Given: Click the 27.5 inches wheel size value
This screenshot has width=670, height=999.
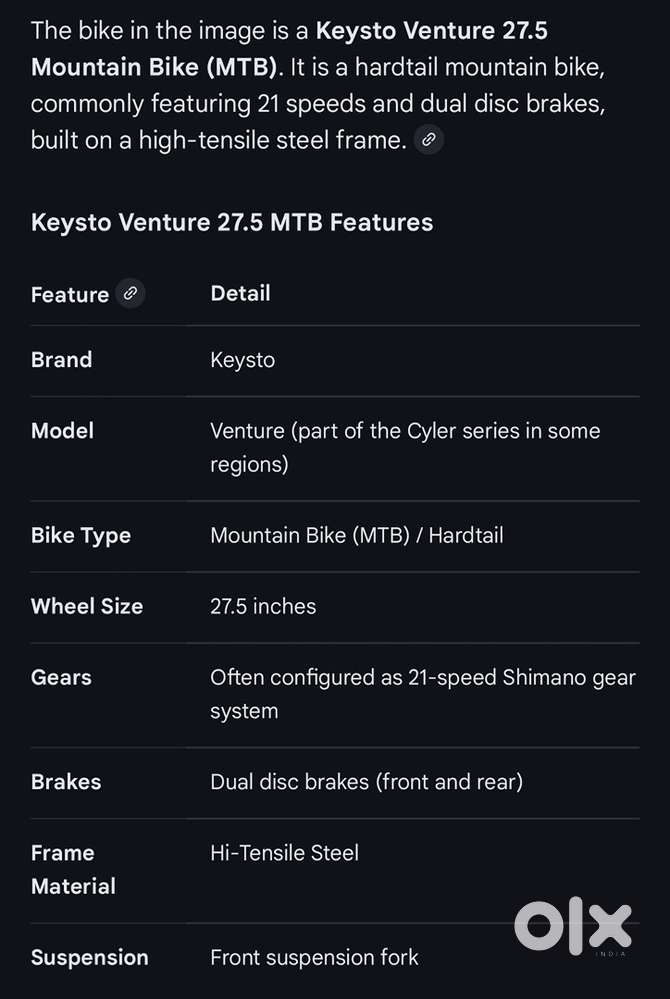Looking at the screenshot, I should pos(263,606).
